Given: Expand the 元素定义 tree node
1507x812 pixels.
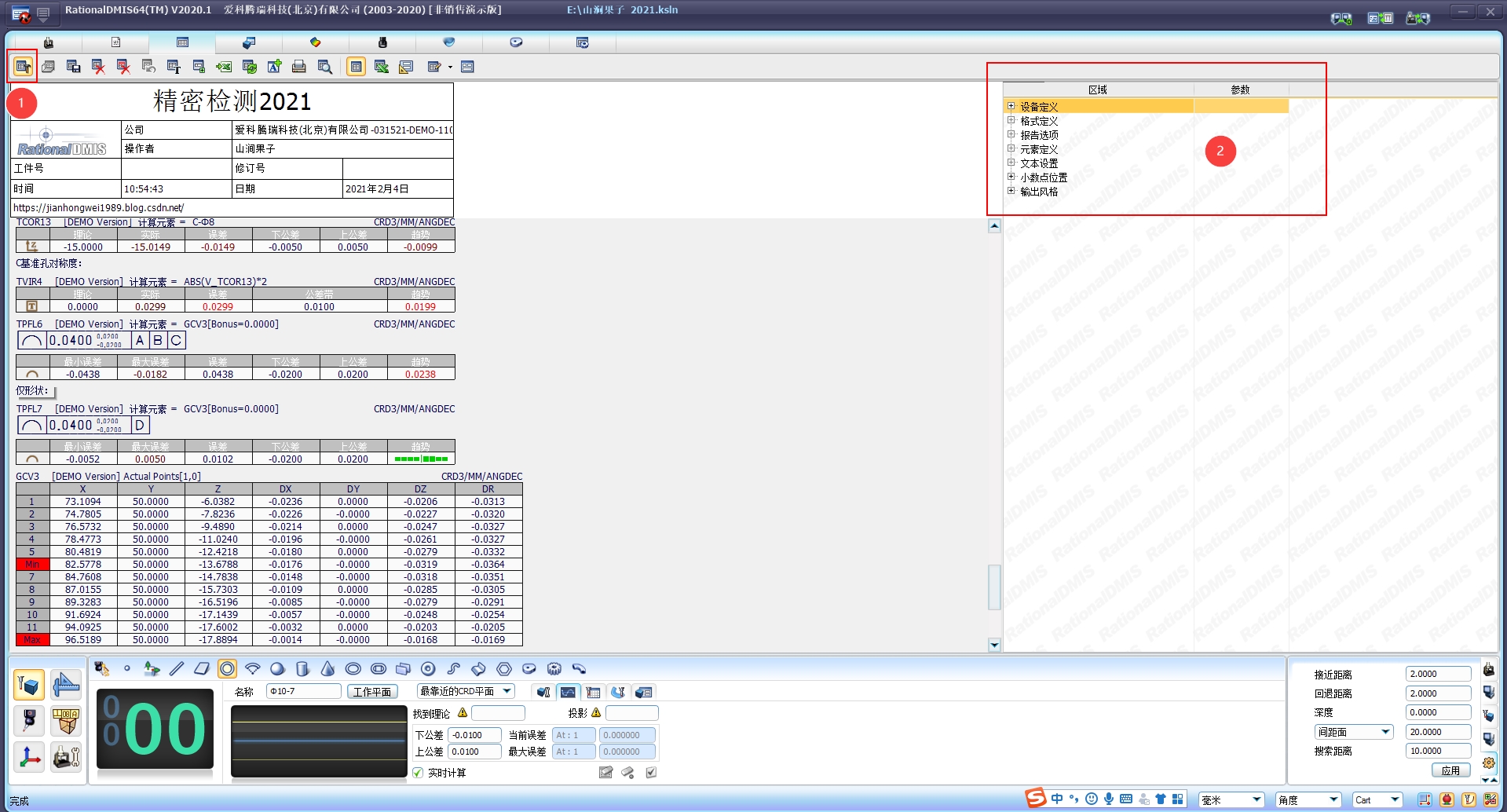Looking at the screenshot, I should 1011,148.
